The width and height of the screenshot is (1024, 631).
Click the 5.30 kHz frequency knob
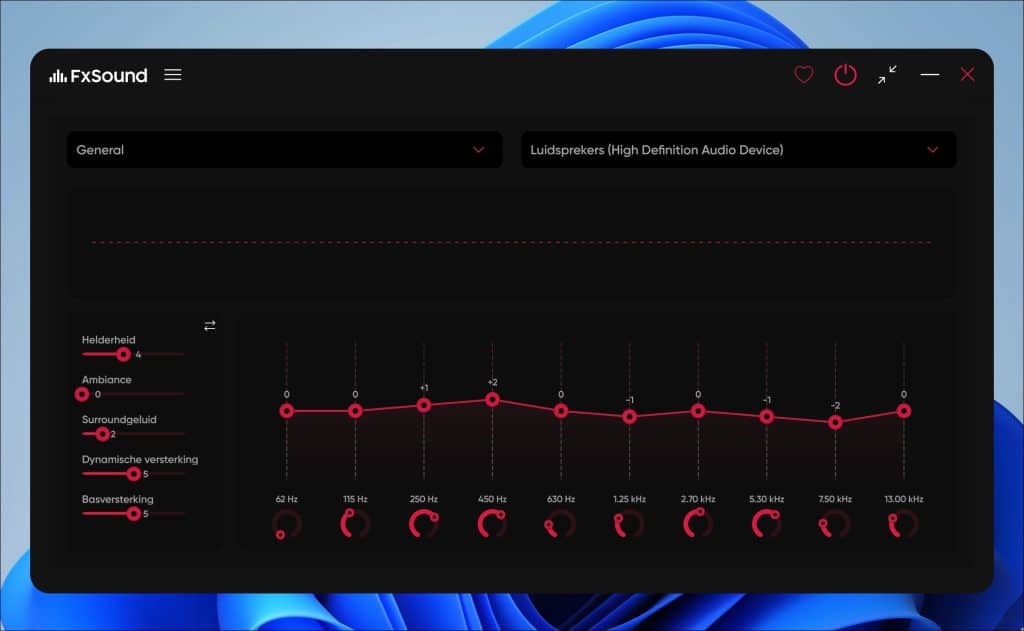[x=767, y=524]
